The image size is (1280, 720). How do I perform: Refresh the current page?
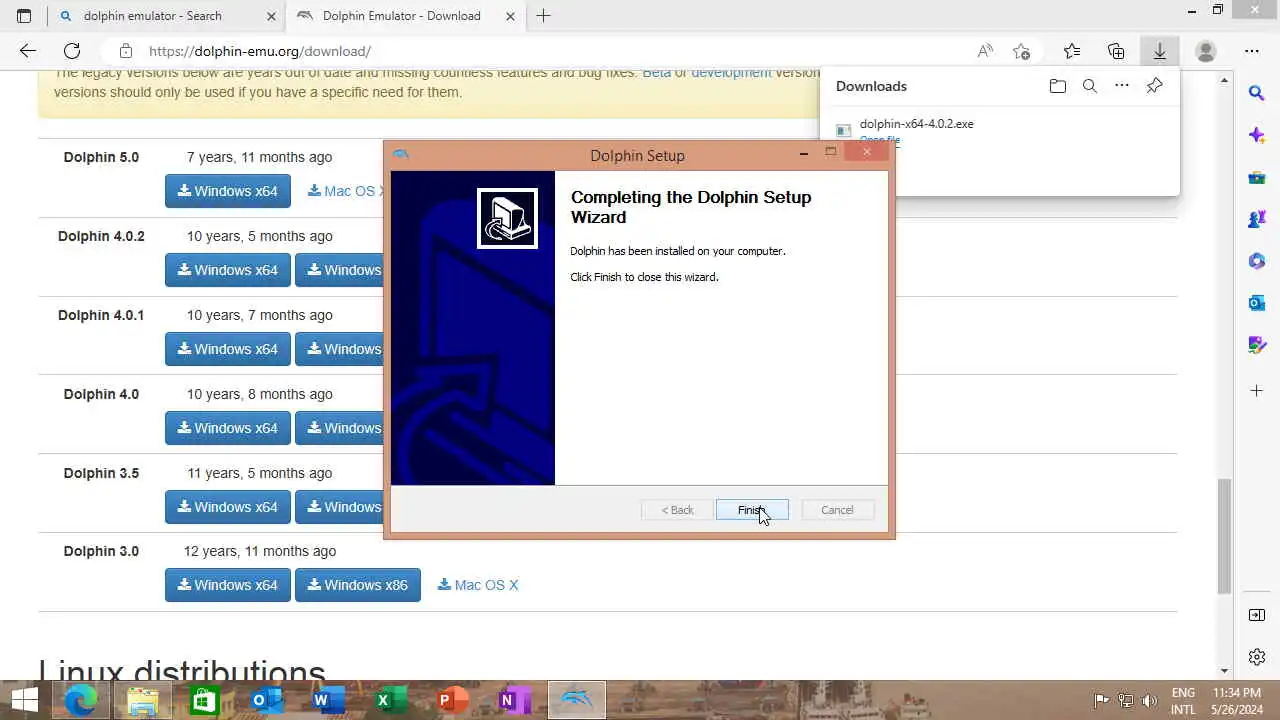click(72, 51)
